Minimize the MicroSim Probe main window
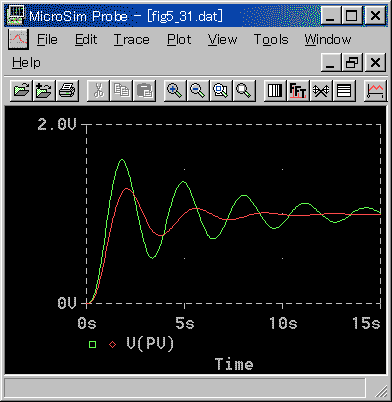392x402 pixels. click(331, 15)
